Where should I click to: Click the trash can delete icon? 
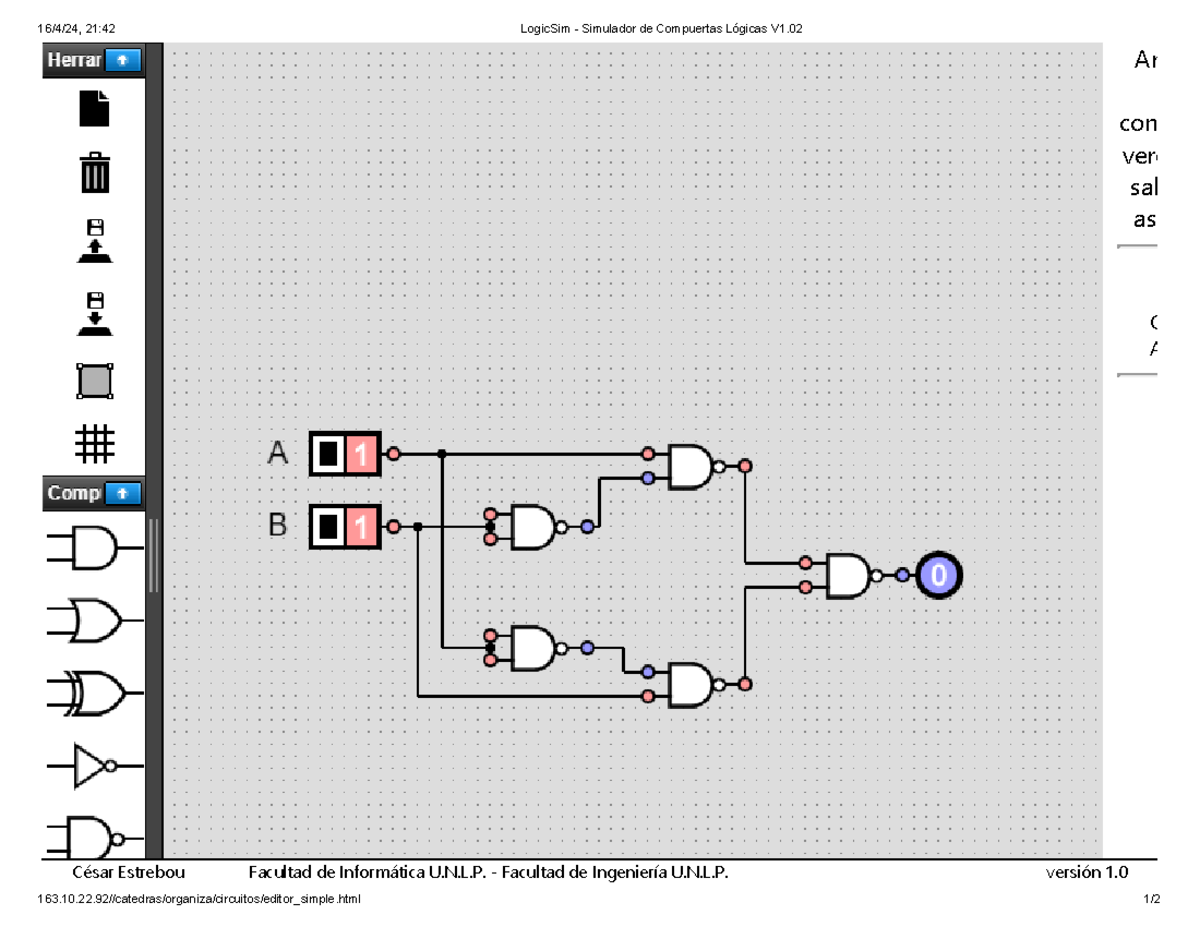(x=95, y=173)
